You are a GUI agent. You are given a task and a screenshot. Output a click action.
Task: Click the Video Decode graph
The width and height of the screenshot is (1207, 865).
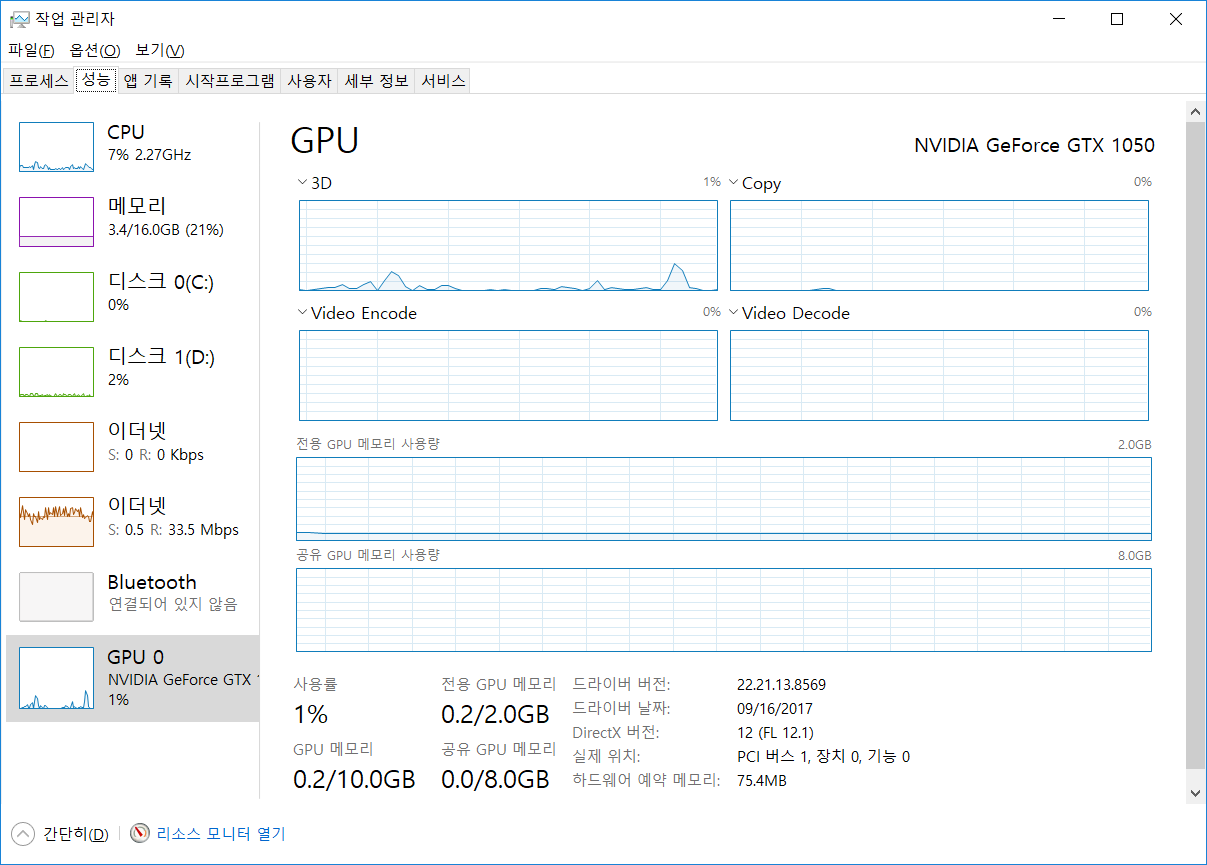click(939, 376)
